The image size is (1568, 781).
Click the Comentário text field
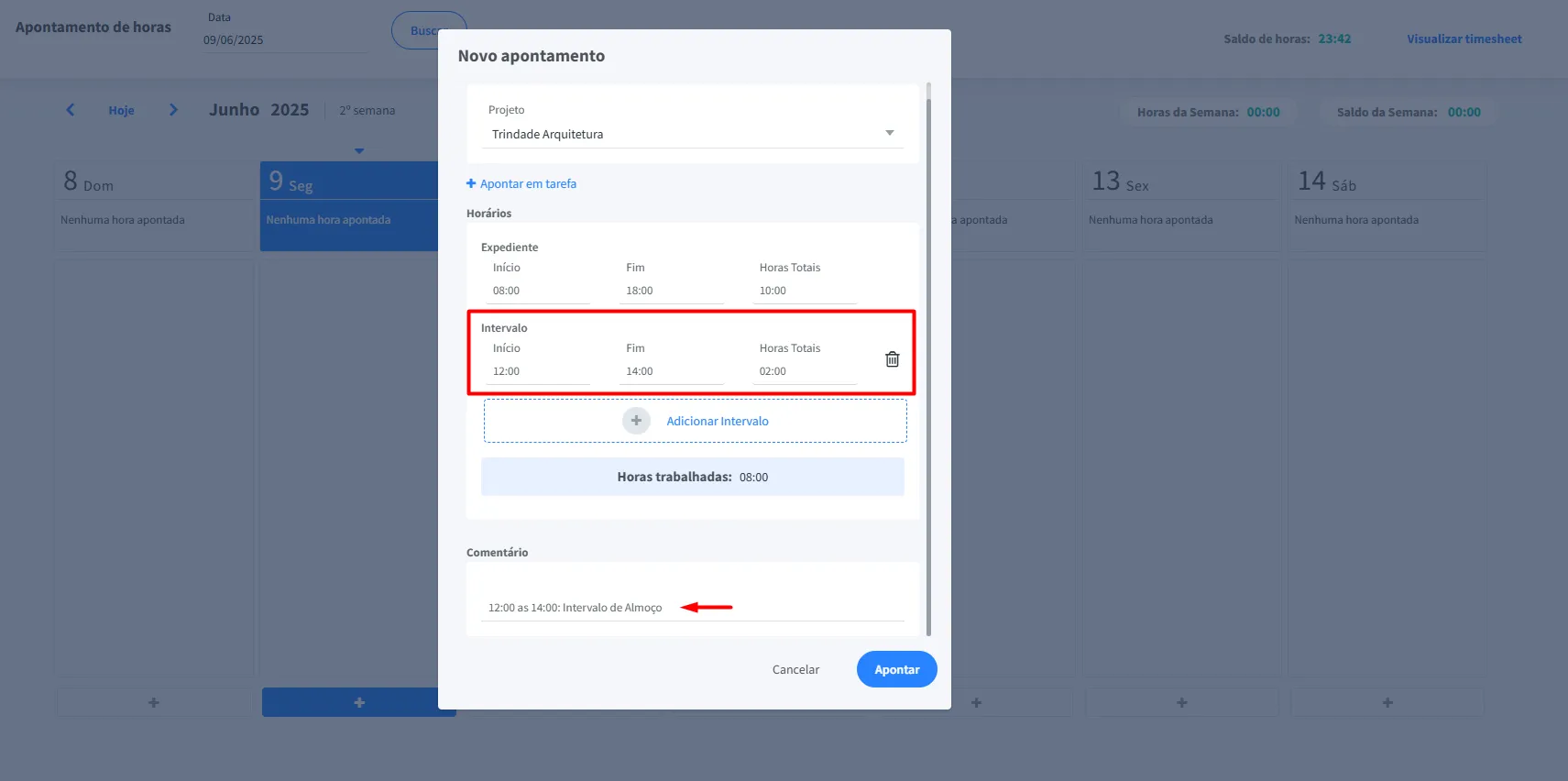[692, 608]
